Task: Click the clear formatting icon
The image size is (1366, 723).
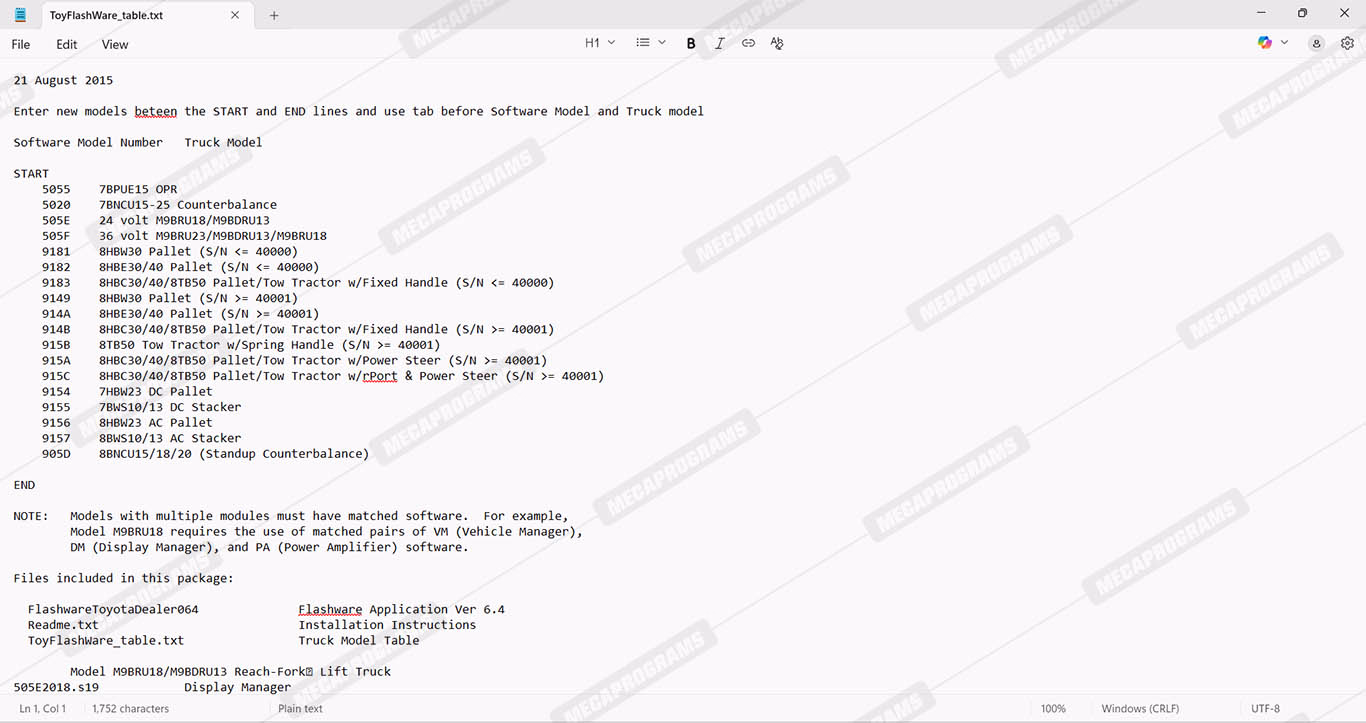Action: [777, 43]
